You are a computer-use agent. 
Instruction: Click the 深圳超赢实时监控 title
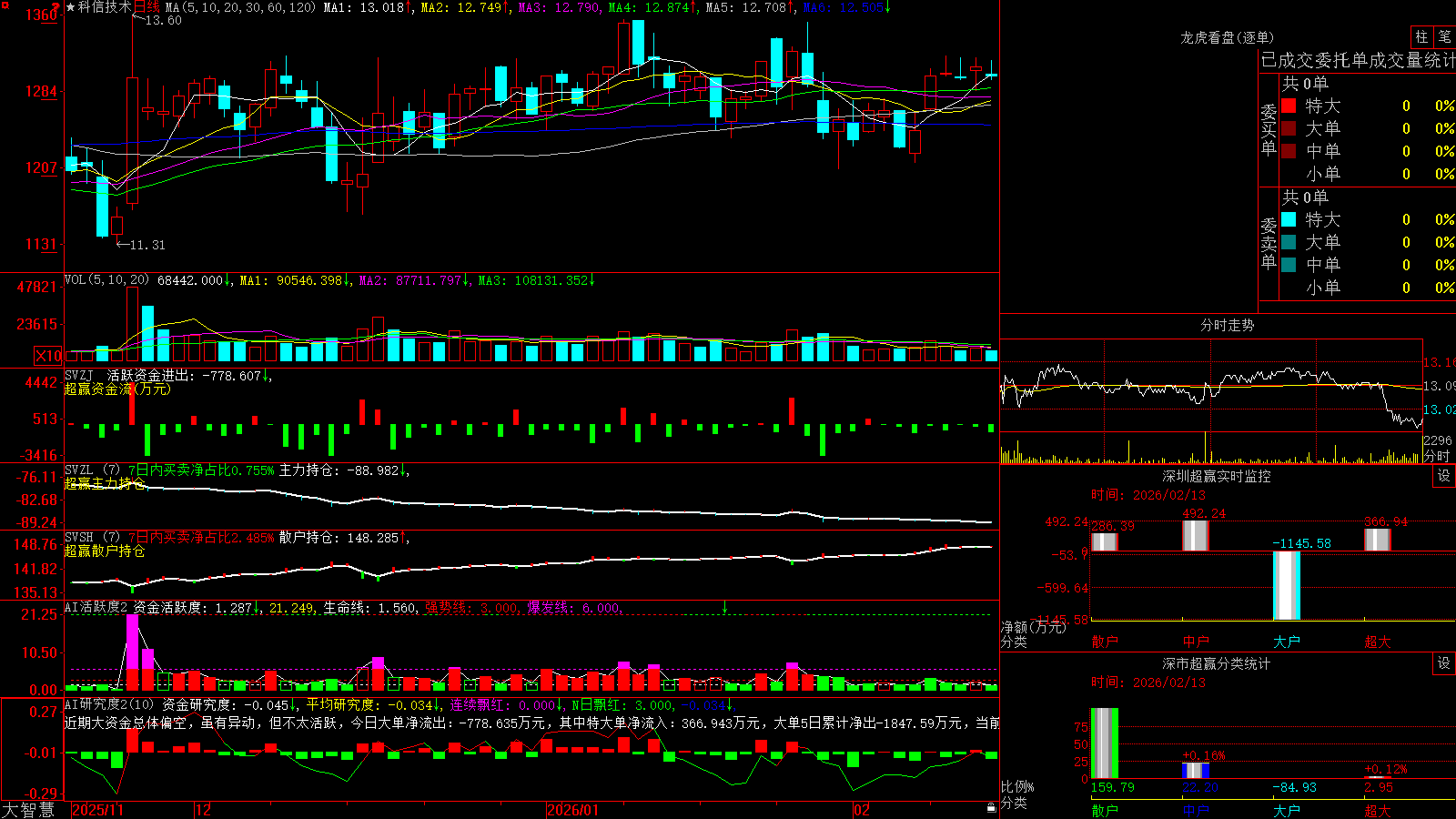click(1217, 476)
